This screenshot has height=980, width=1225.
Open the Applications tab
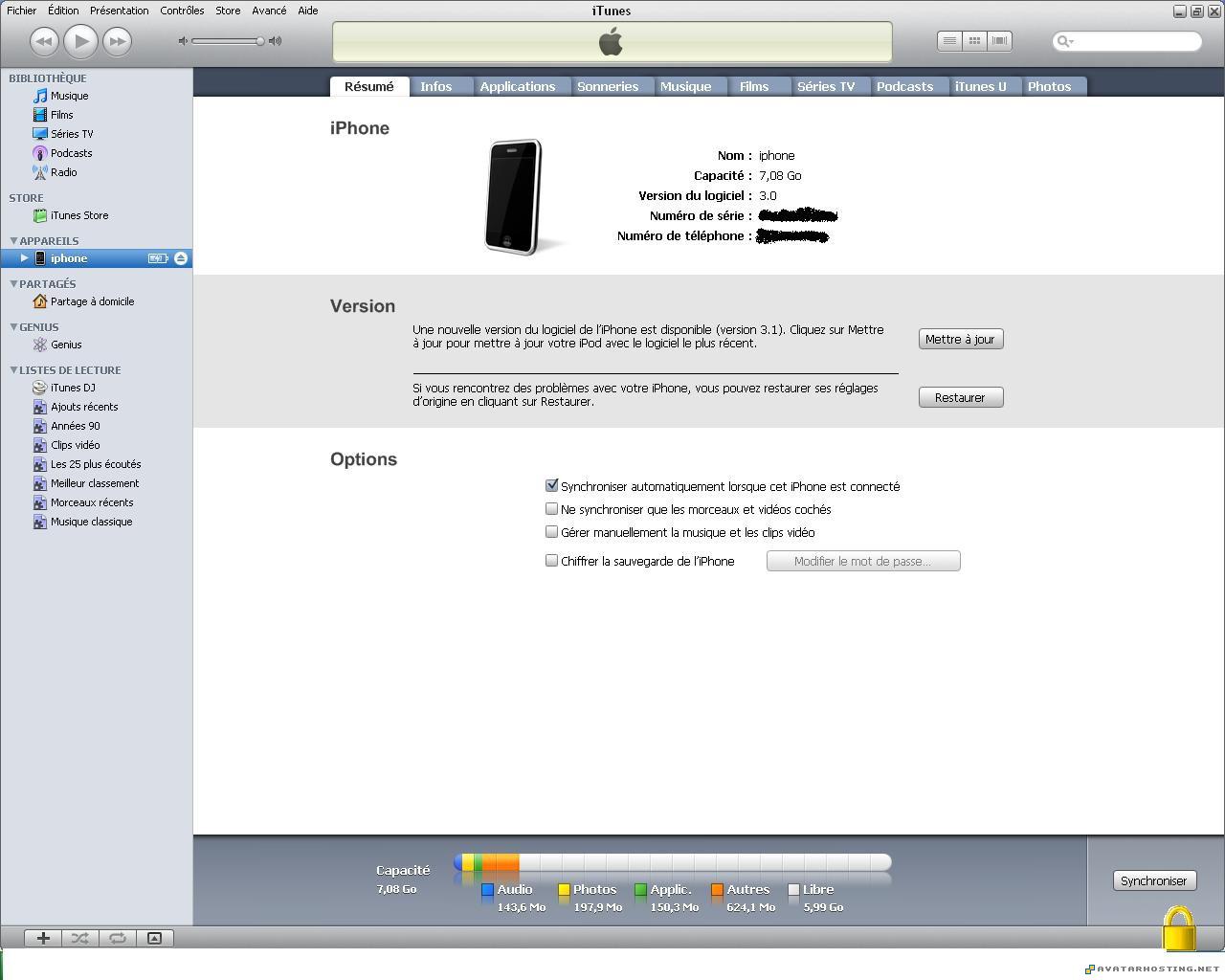click(517, 86)
